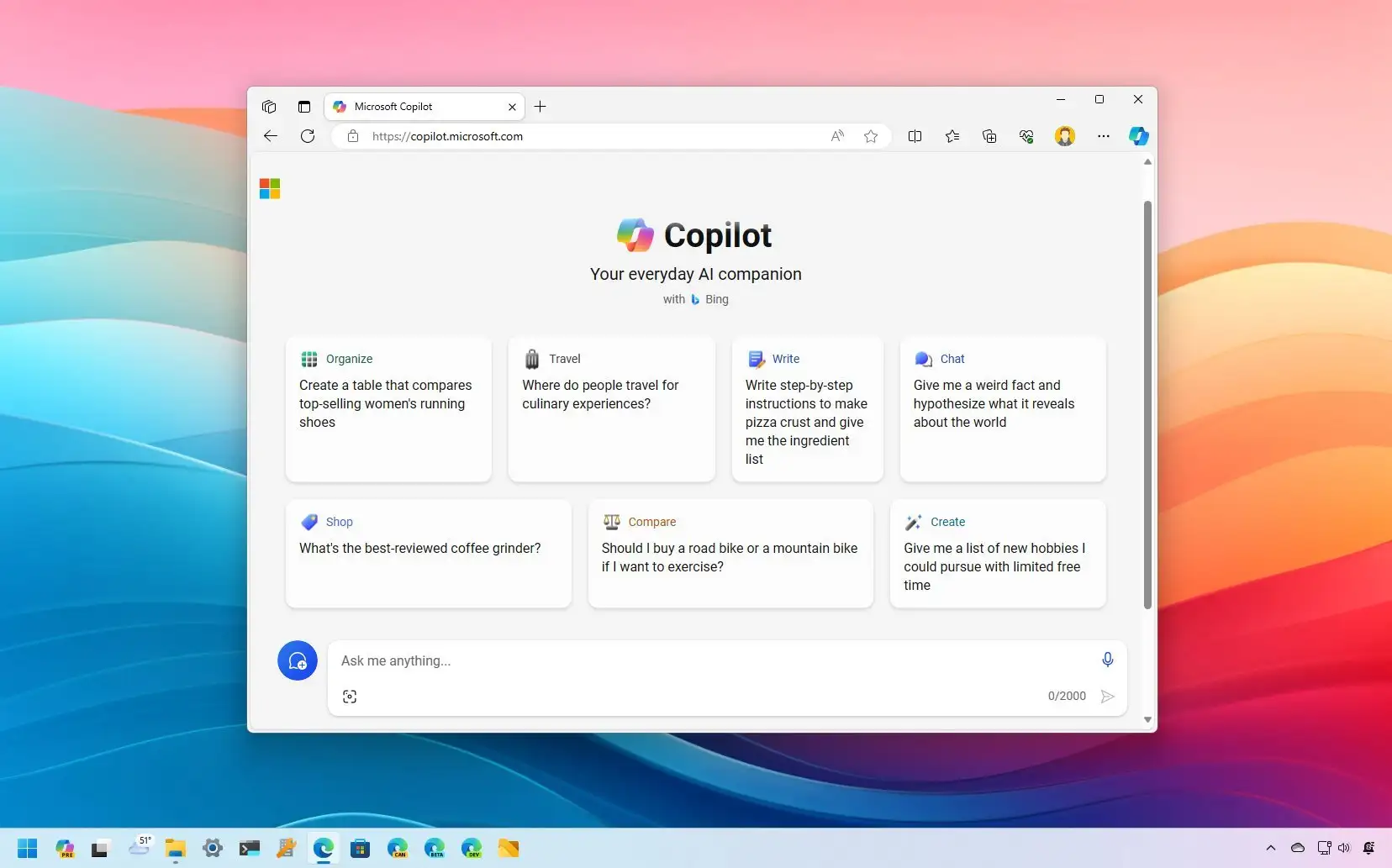
Task: Open the Edge Settings and more menu
Action: point(1103,136)
